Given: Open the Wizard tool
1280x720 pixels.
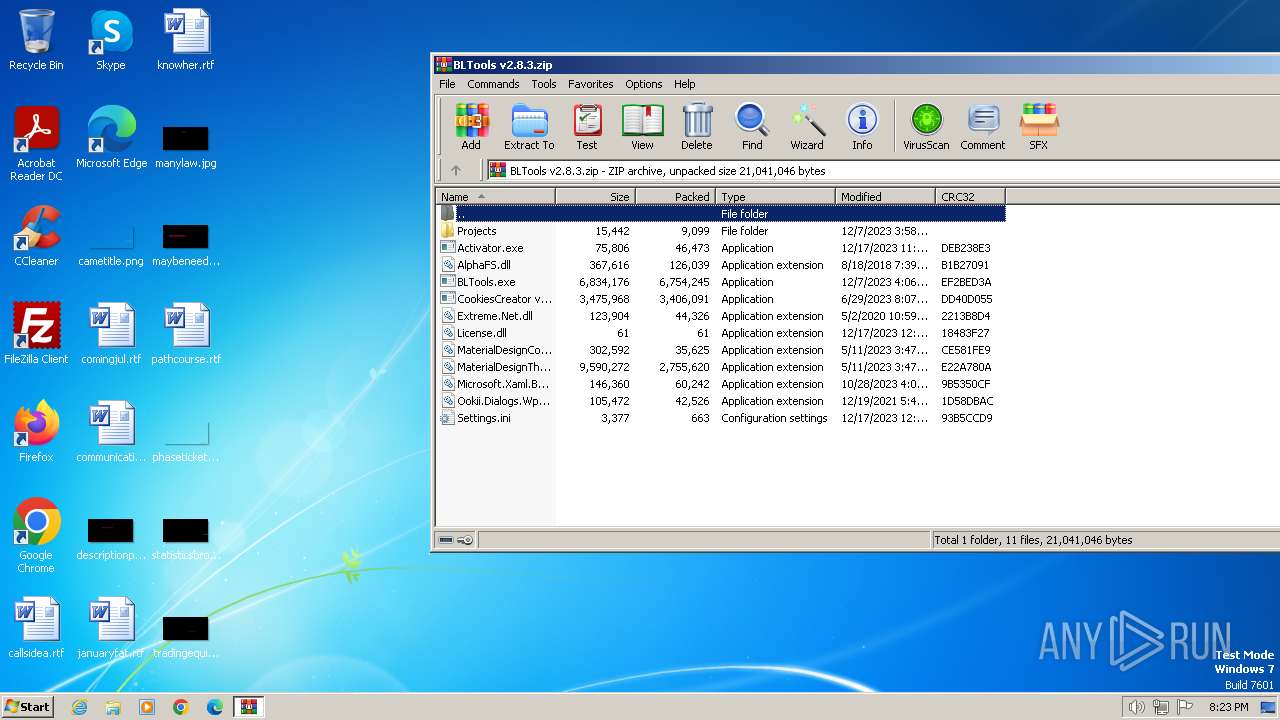Looking at the screenshot, I should (x=807, y=127).
